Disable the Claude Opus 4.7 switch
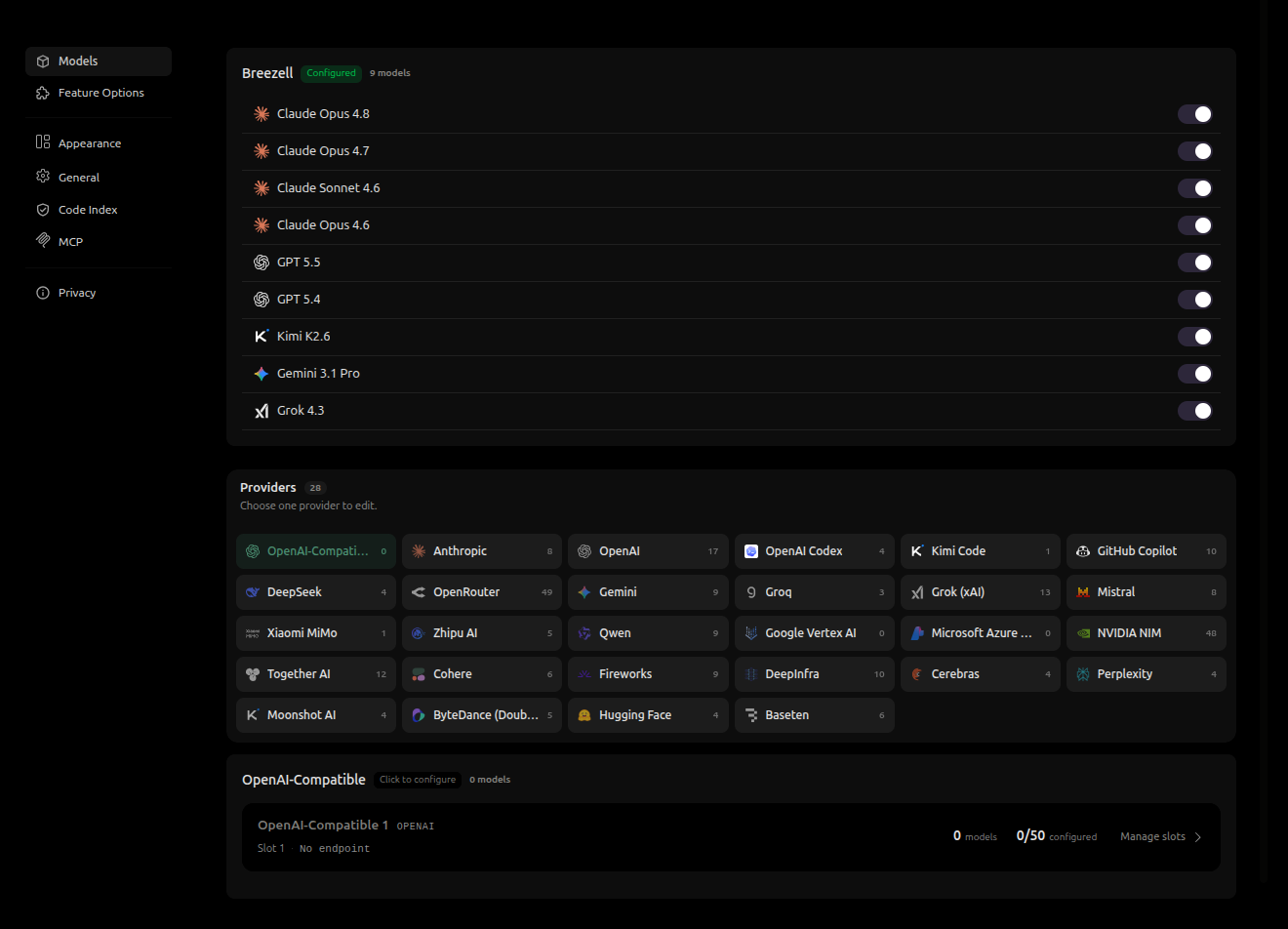The width and height of the screenshot is (1288, 929). pyautogui.click(x=1195, y=151)
